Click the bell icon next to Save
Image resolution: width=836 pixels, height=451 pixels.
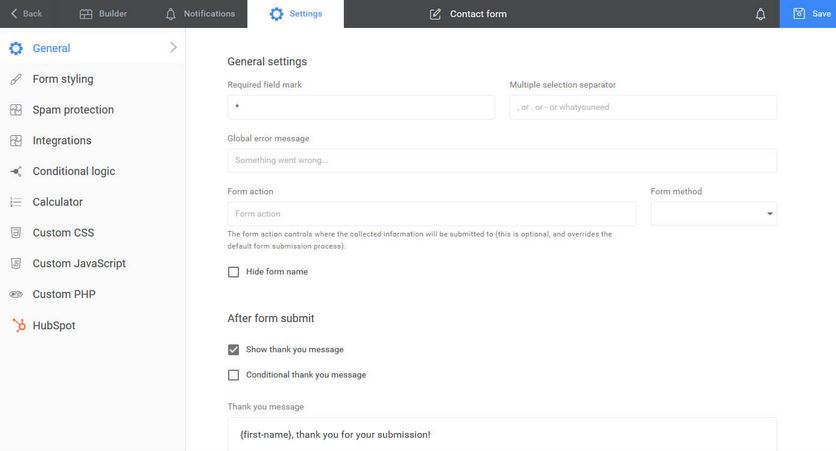coord(760,14)
